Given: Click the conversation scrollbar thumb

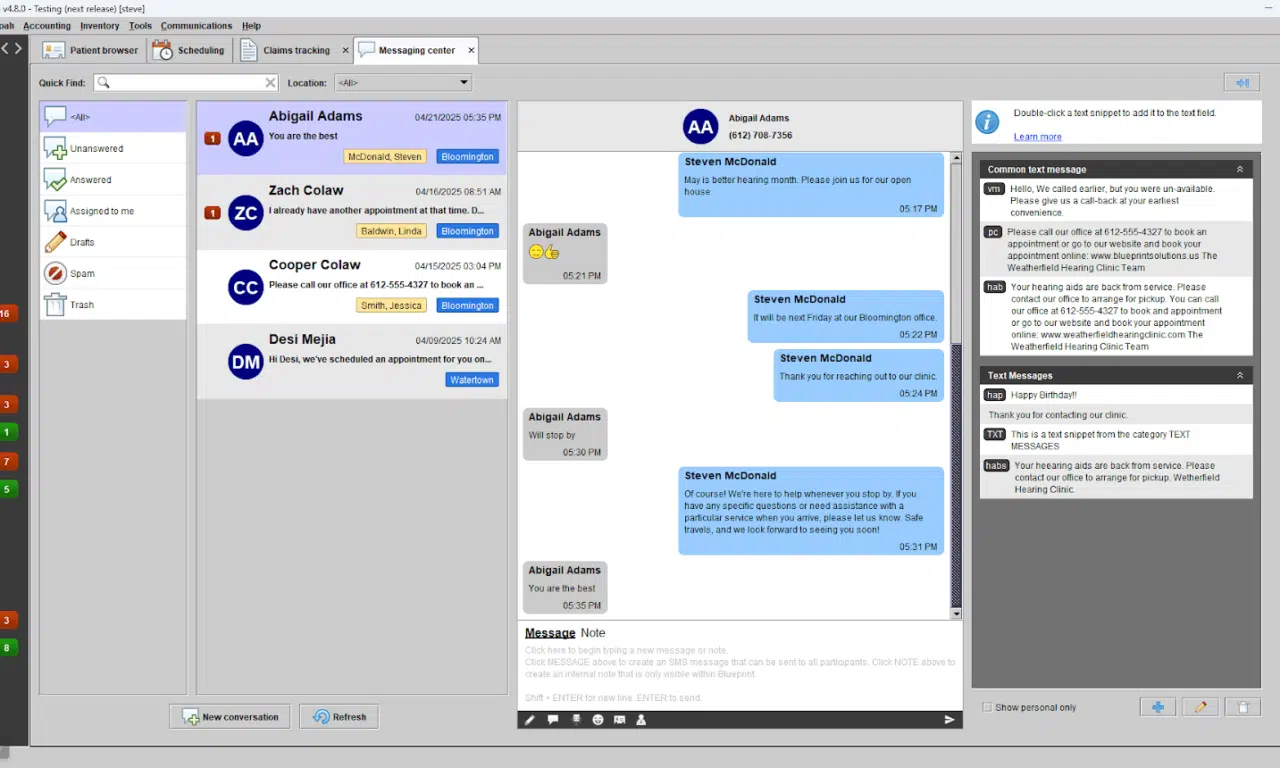Looking at the screenshot, I should point(956,475).
